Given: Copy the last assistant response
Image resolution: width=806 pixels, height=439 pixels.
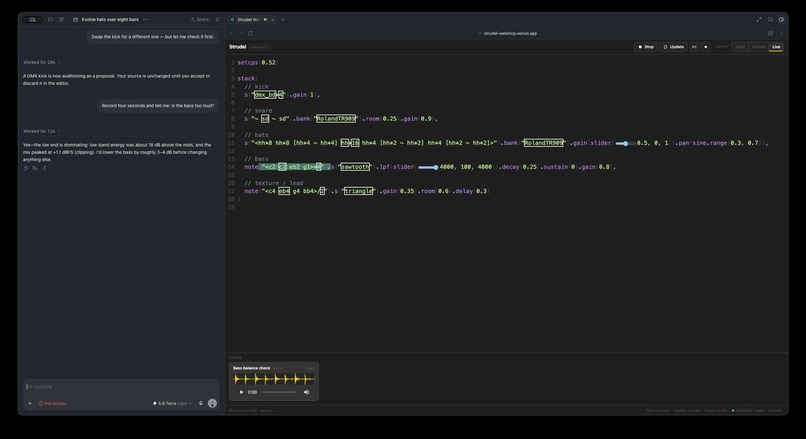Looking at the screenshot, I should tap(26, 168).
